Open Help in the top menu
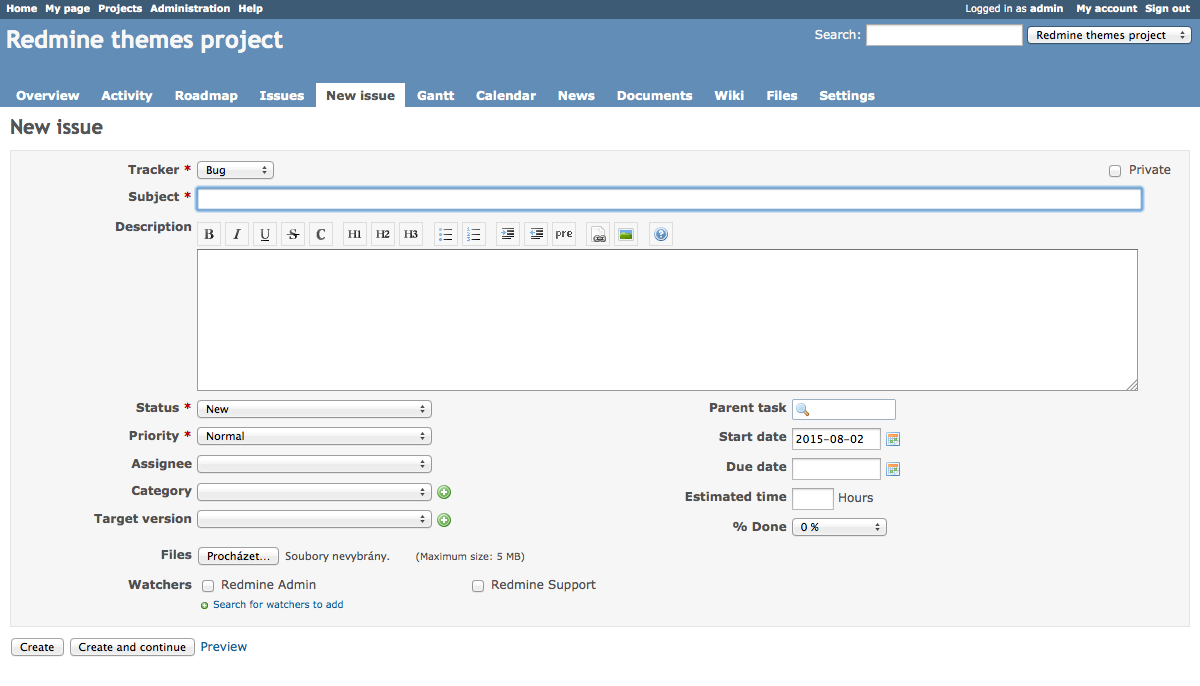The image size is (1200, 686). pos(251,8)
